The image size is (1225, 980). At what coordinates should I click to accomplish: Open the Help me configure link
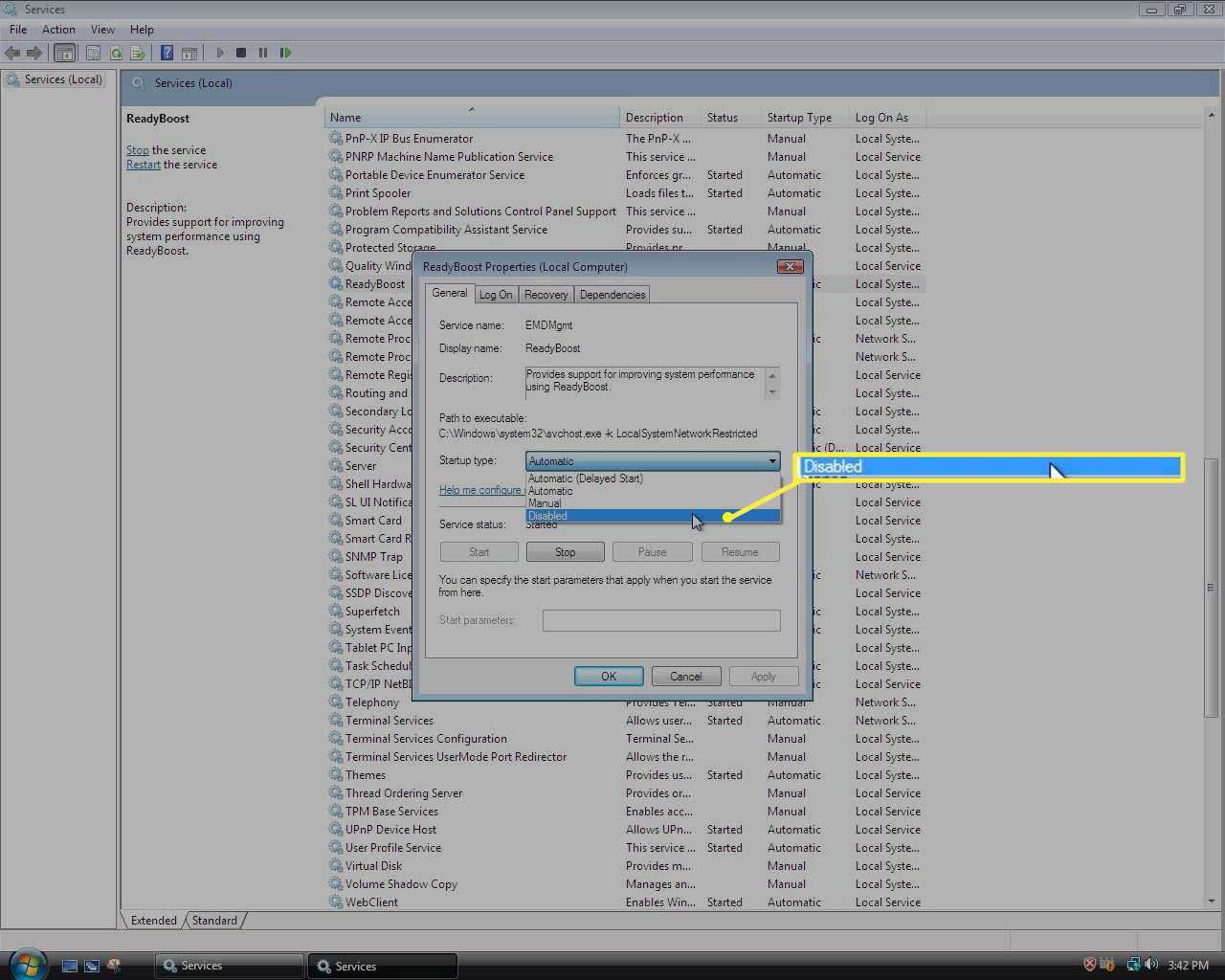480,490
